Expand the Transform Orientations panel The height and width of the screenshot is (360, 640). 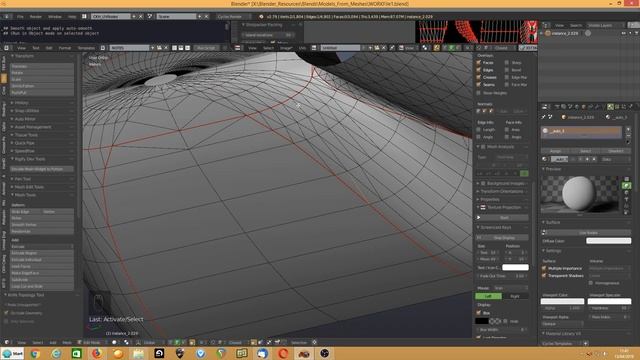(x=502, y=191)
